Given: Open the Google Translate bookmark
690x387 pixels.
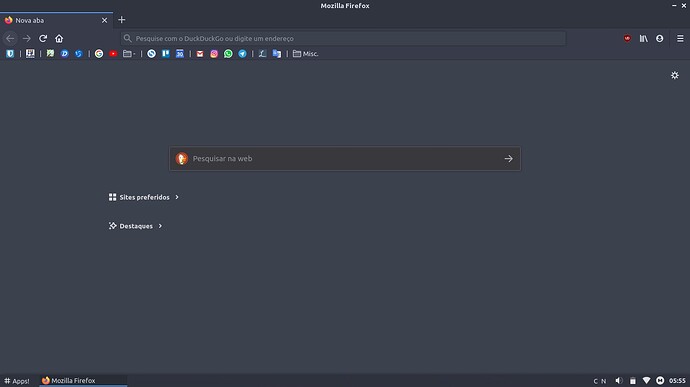Looking at the screenshot, I should [x=277, y=54].
